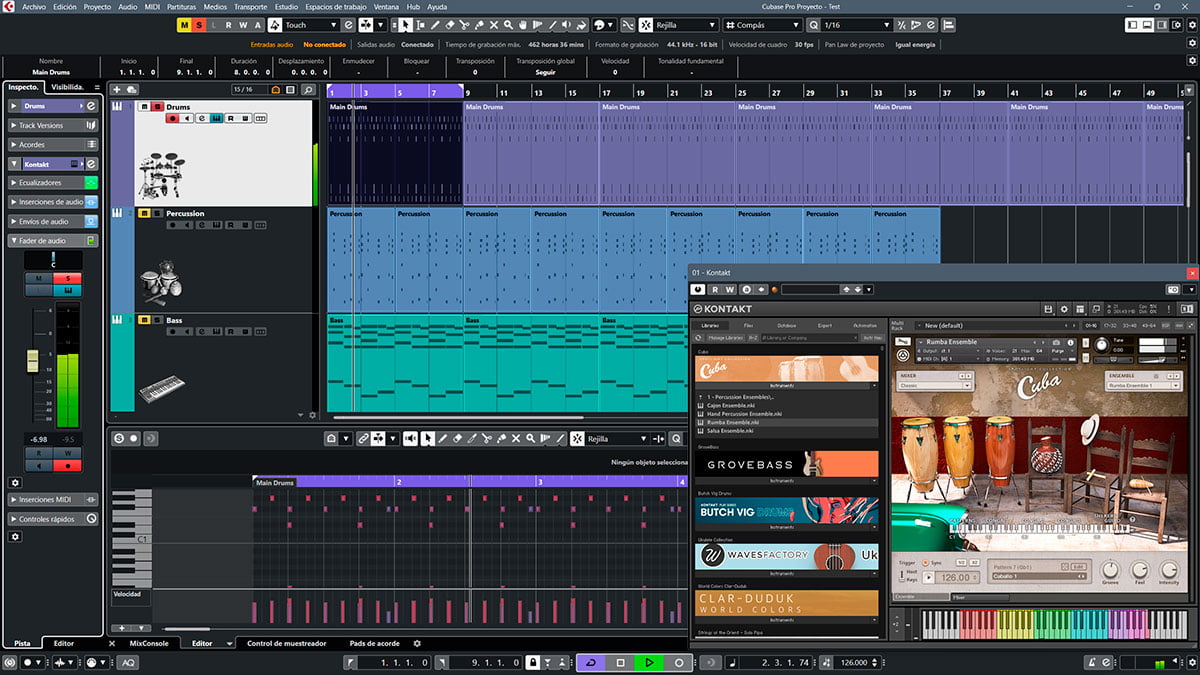This screenshot has width=1200, height=675.
Task: Click Kontakt Tune knob
Action: [x=1101, y=345]
